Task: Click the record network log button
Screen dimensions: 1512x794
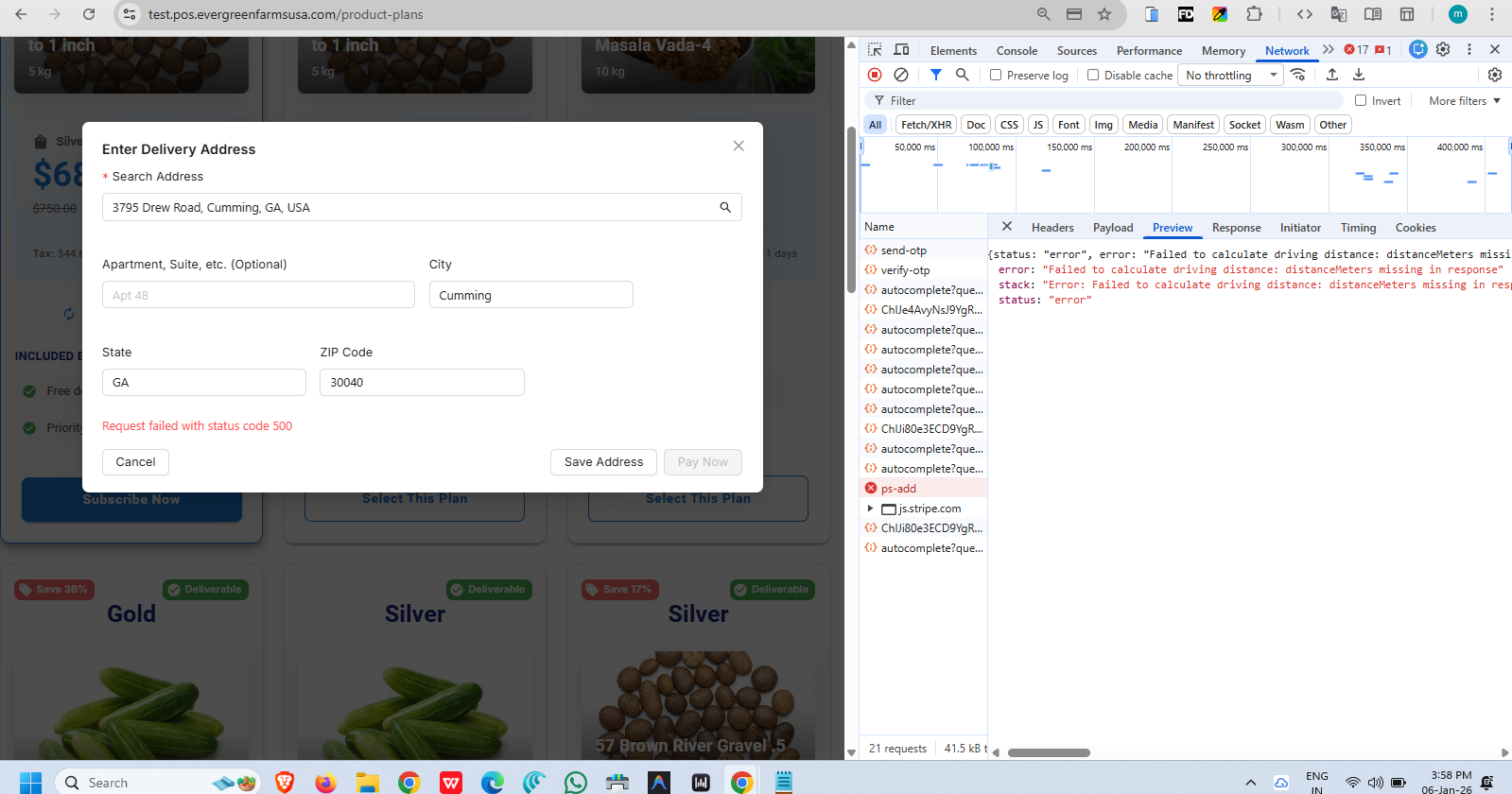Action: [x=875, y=75]
